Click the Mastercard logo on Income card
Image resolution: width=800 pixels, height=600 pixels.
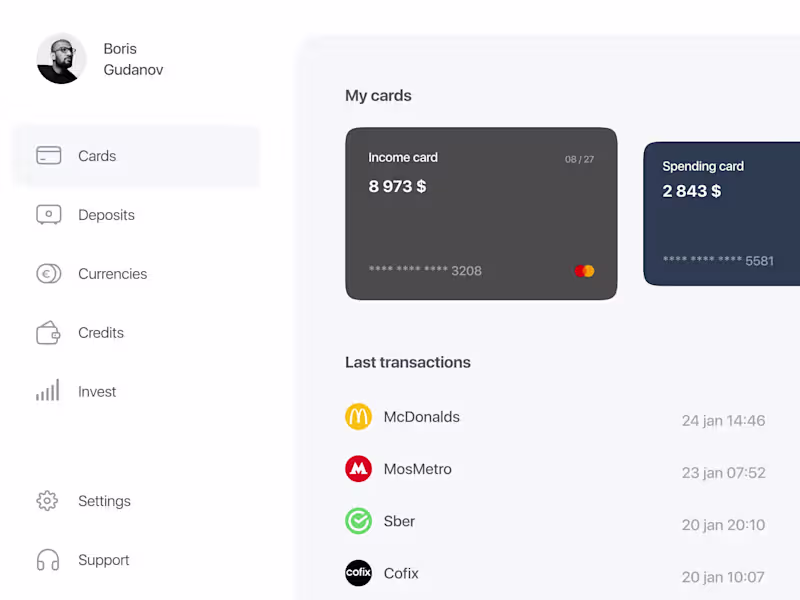coord(584,271)
